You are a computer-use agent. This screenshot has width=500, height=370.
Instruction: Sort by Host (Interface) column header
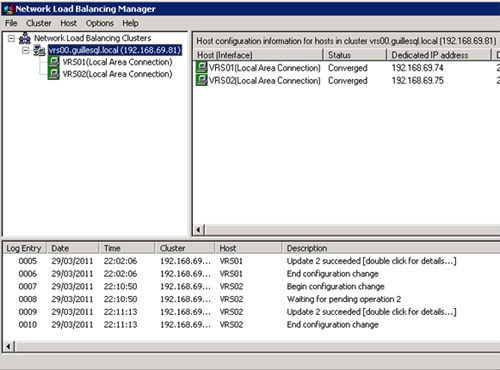coord(258,55)
